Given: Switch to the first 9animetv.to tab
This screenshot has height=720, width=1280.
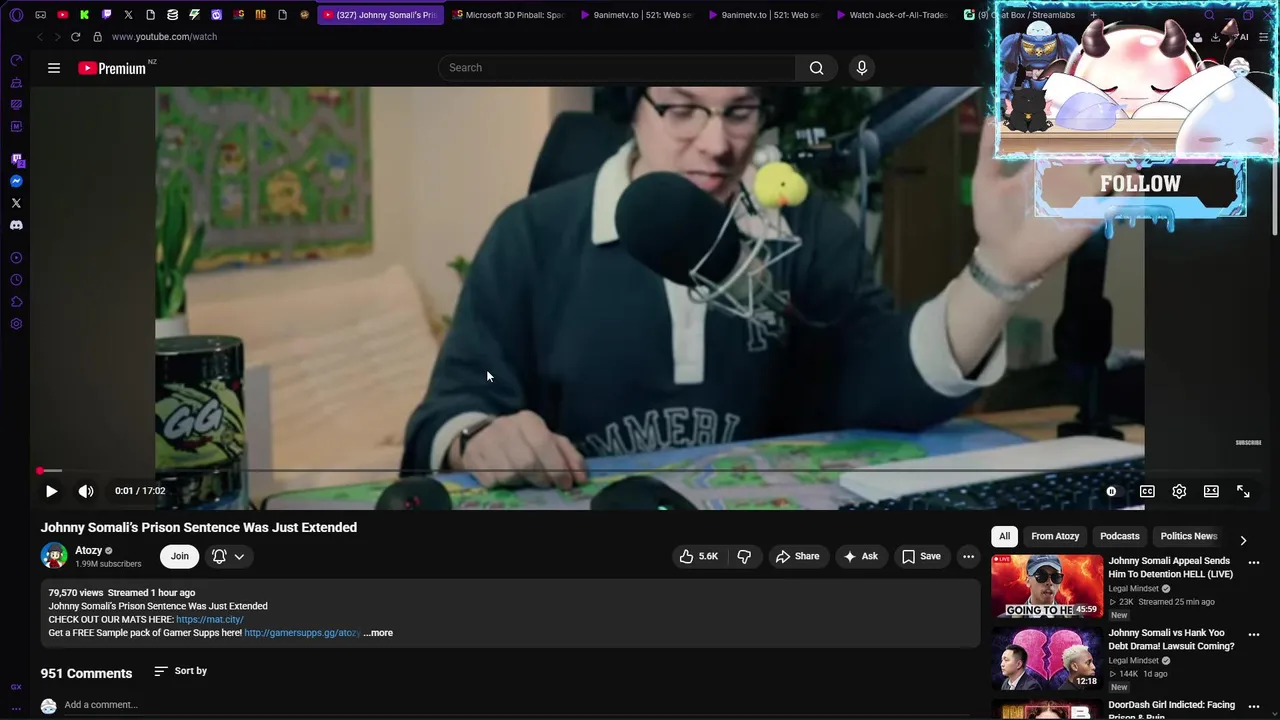Looking at the screenshot, I should (637, 15).
